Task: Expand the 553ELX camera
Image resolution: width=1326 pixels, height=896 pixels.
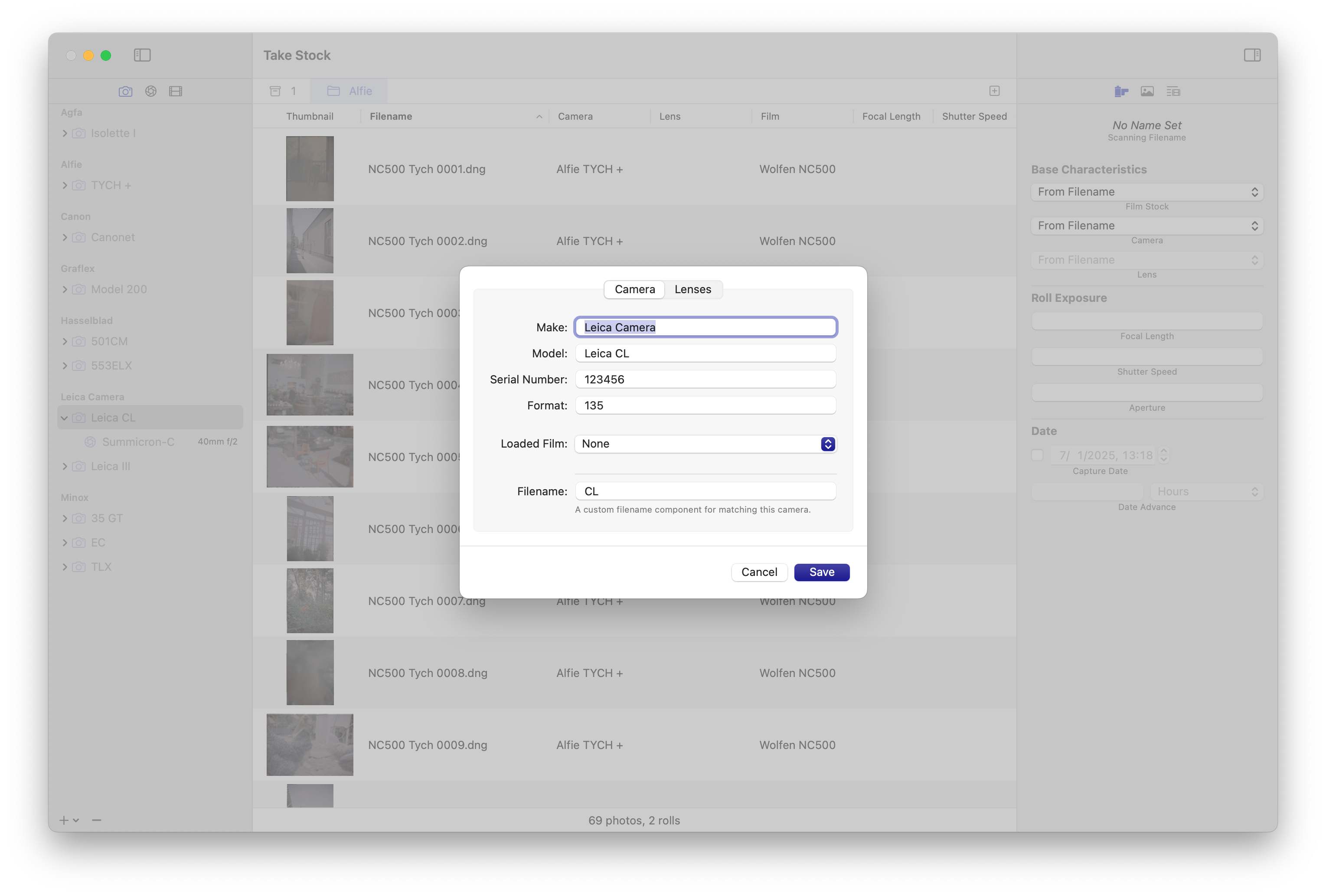Action: click(65, 366)
